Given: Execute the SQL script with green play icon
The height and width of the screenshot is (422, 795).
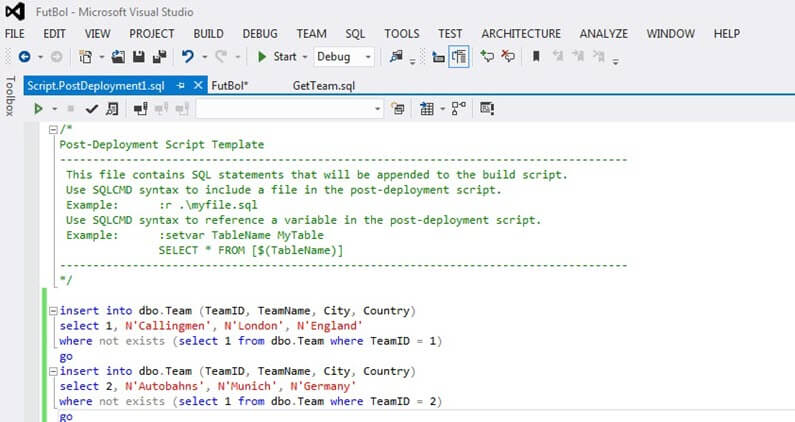Looking at the screenshot, I should [x=39, y=108].
